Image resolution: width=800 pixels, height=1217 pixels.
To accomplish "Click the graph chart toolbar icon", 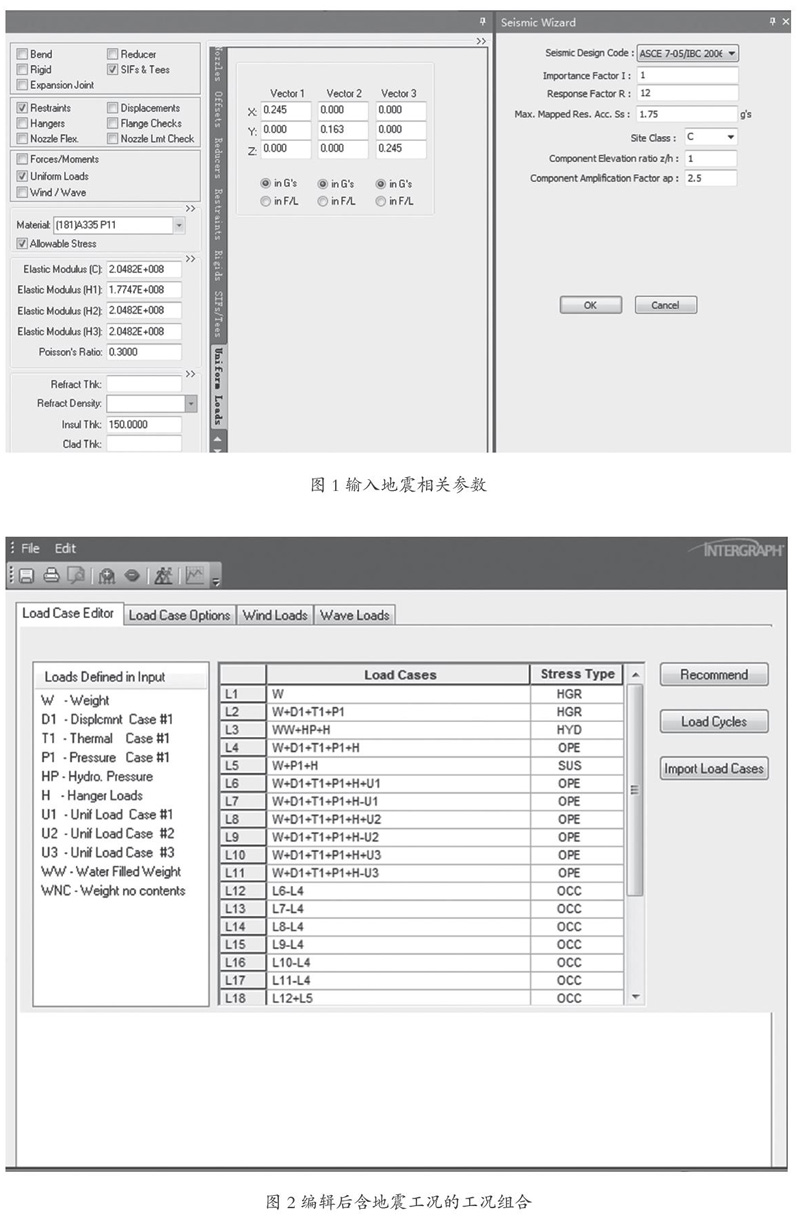I will tap(194, 575).
